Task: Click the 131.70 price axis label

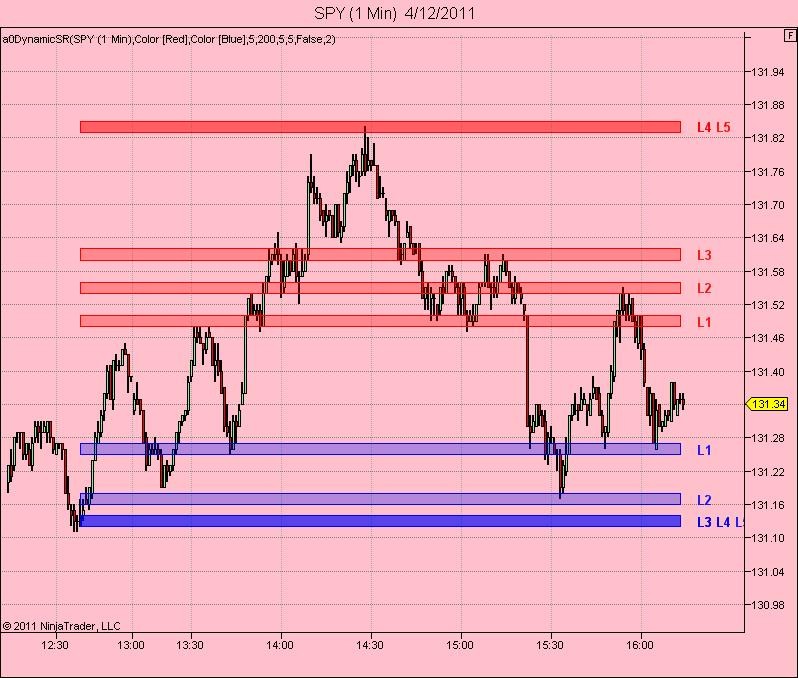Action: pos(768,205)
